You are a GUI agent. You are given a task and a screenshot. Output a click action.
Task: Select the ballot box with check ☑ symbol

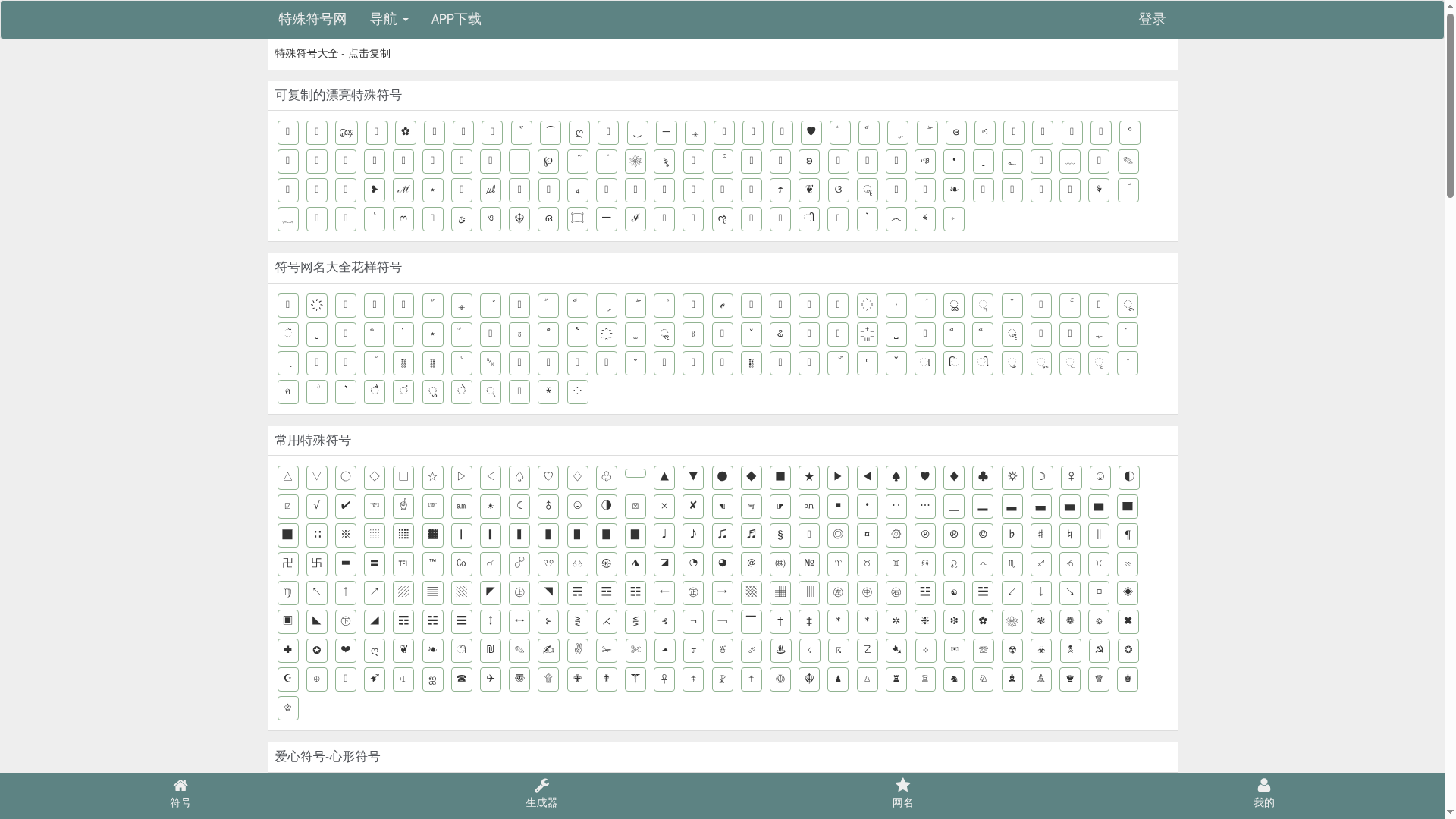click(x=287, y=506)
